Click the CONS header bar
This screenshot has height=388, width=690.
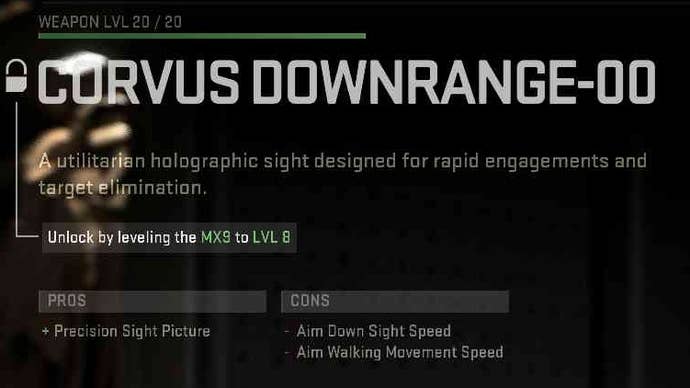tap(395, 301)
